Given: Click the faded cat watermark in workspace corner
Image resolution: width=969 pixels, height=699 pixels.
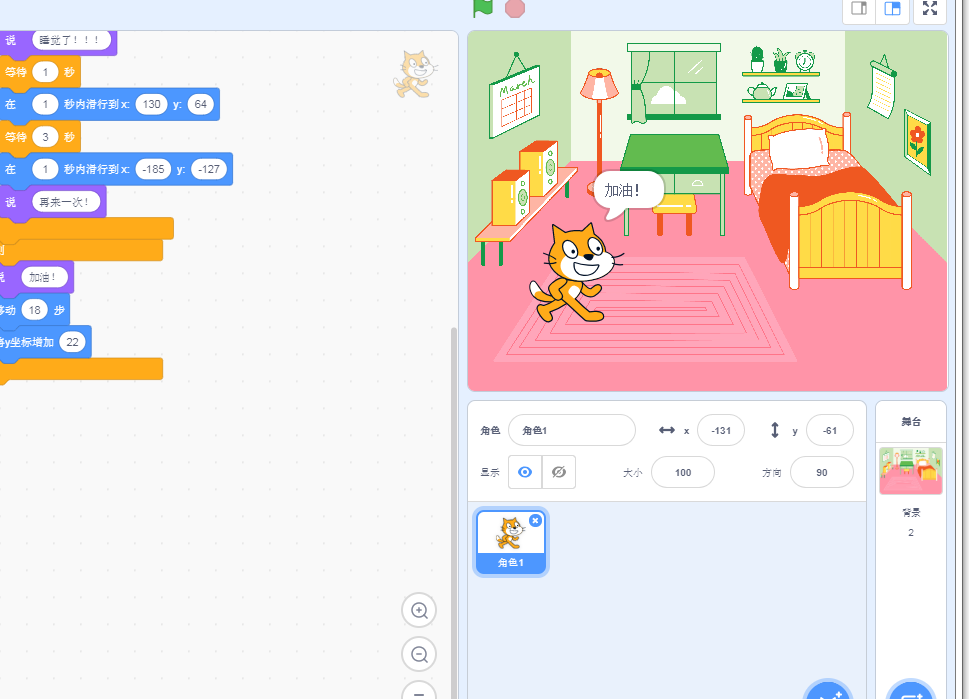Looking at the screenshot, I should pos(415,74).
